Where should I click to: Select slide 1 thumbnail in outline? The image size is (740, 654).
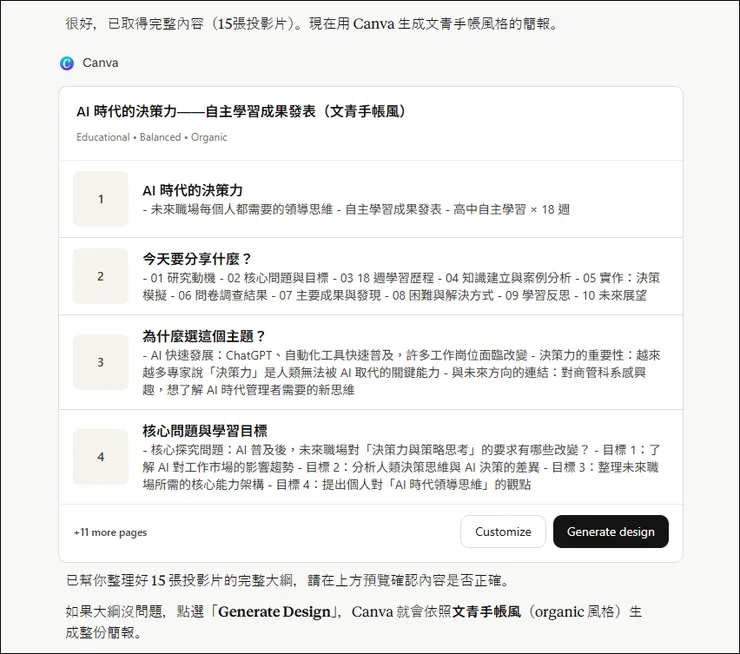pos(101,199)
